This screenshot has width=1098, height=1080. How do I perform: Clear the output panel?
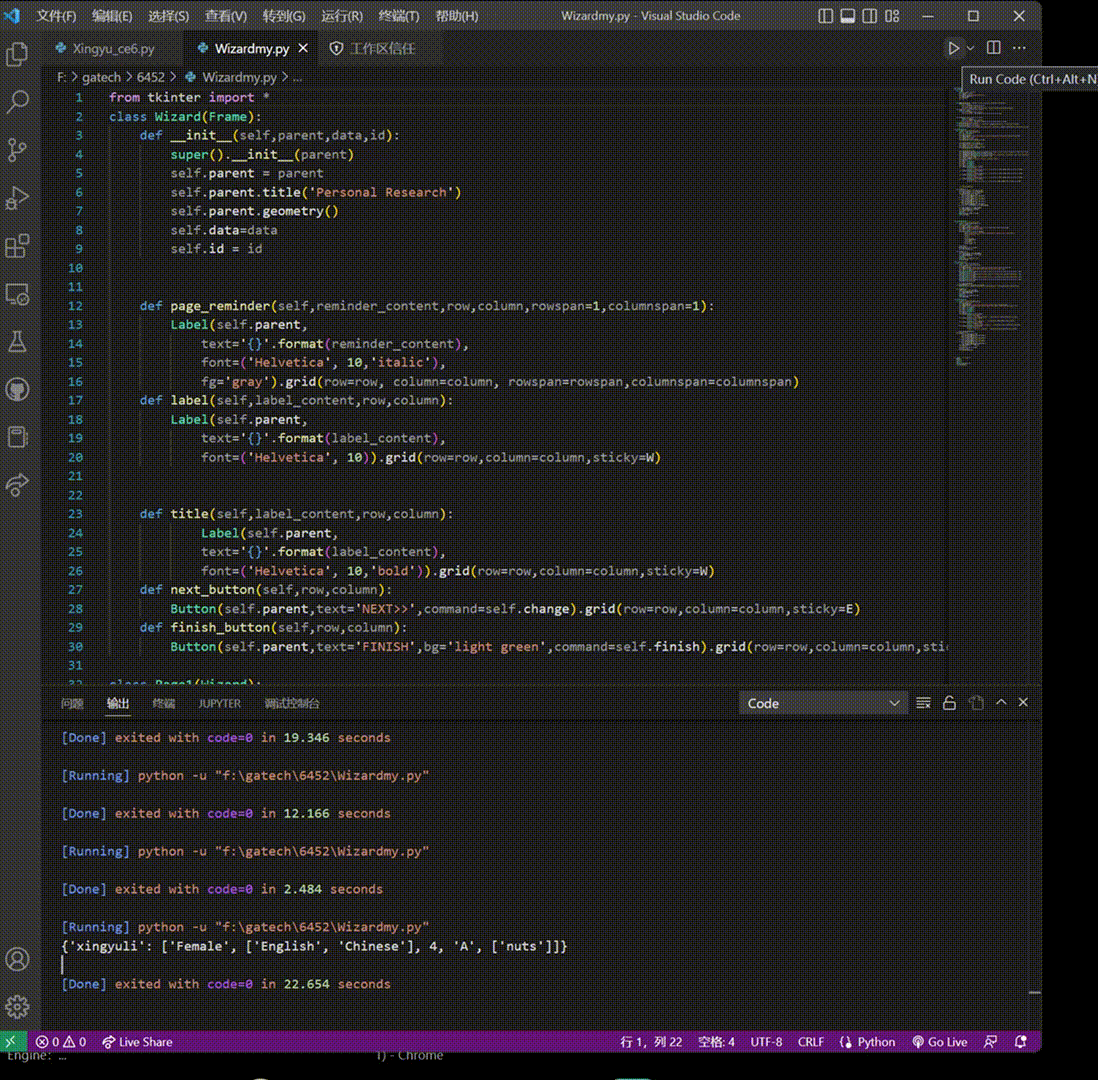pos(923,702)
